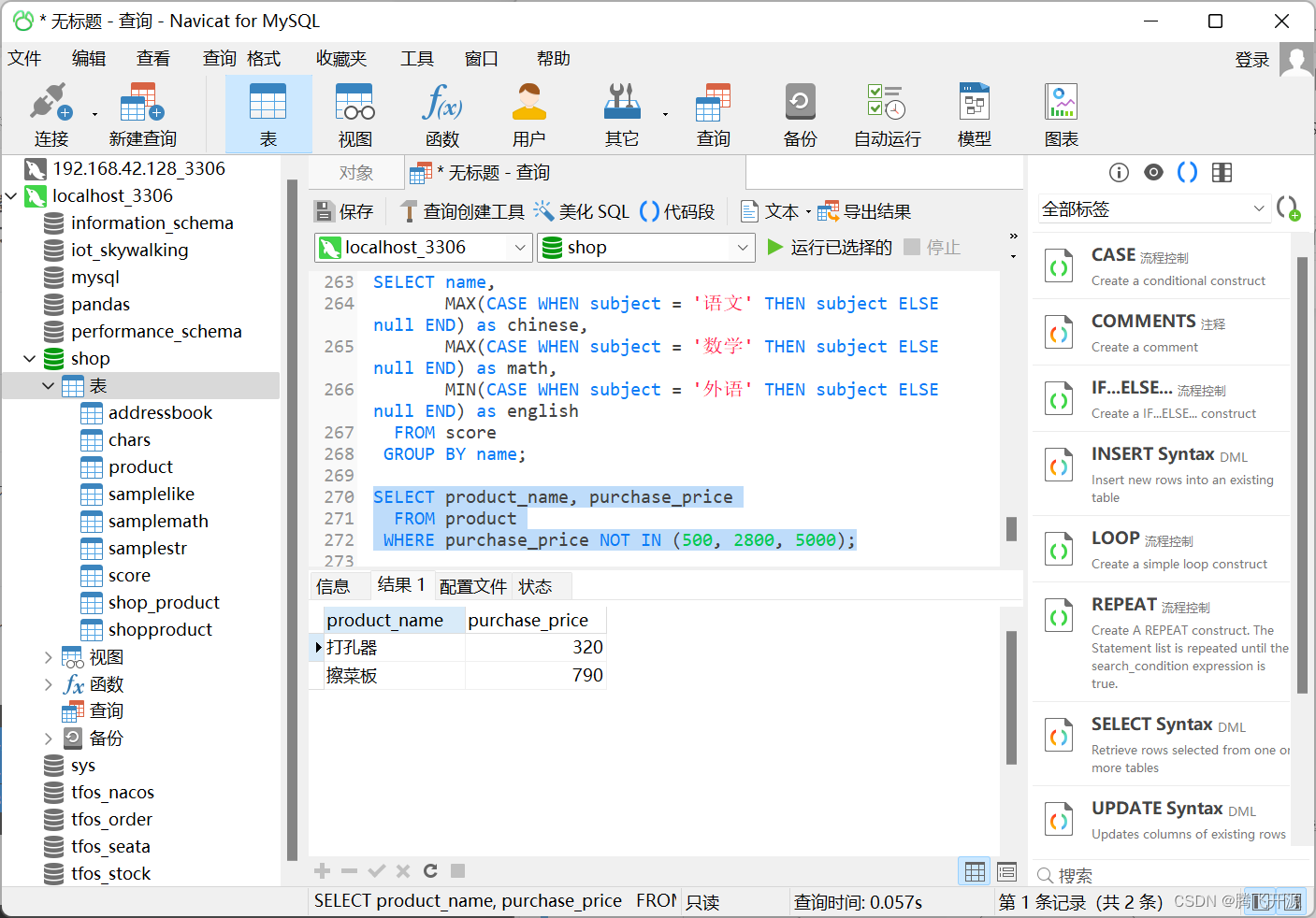This screenshot has width=1316, height=918.
Task: Open the 文件 menu
Action: coord(25,59)
